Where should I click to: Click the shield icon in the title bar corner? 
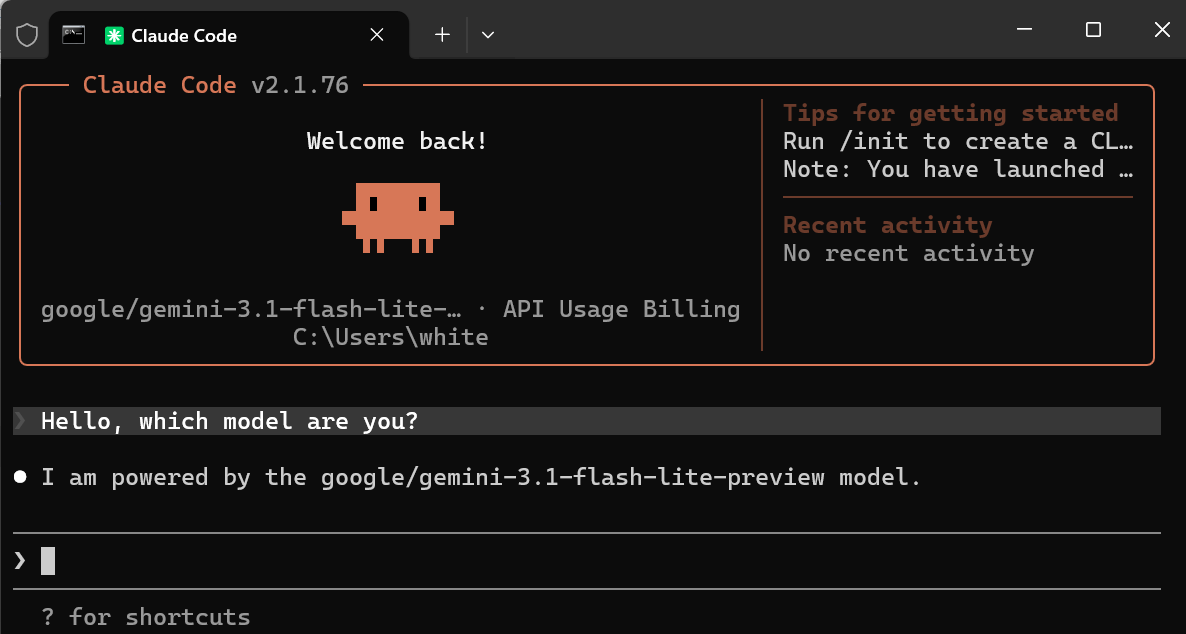[25, 33]
